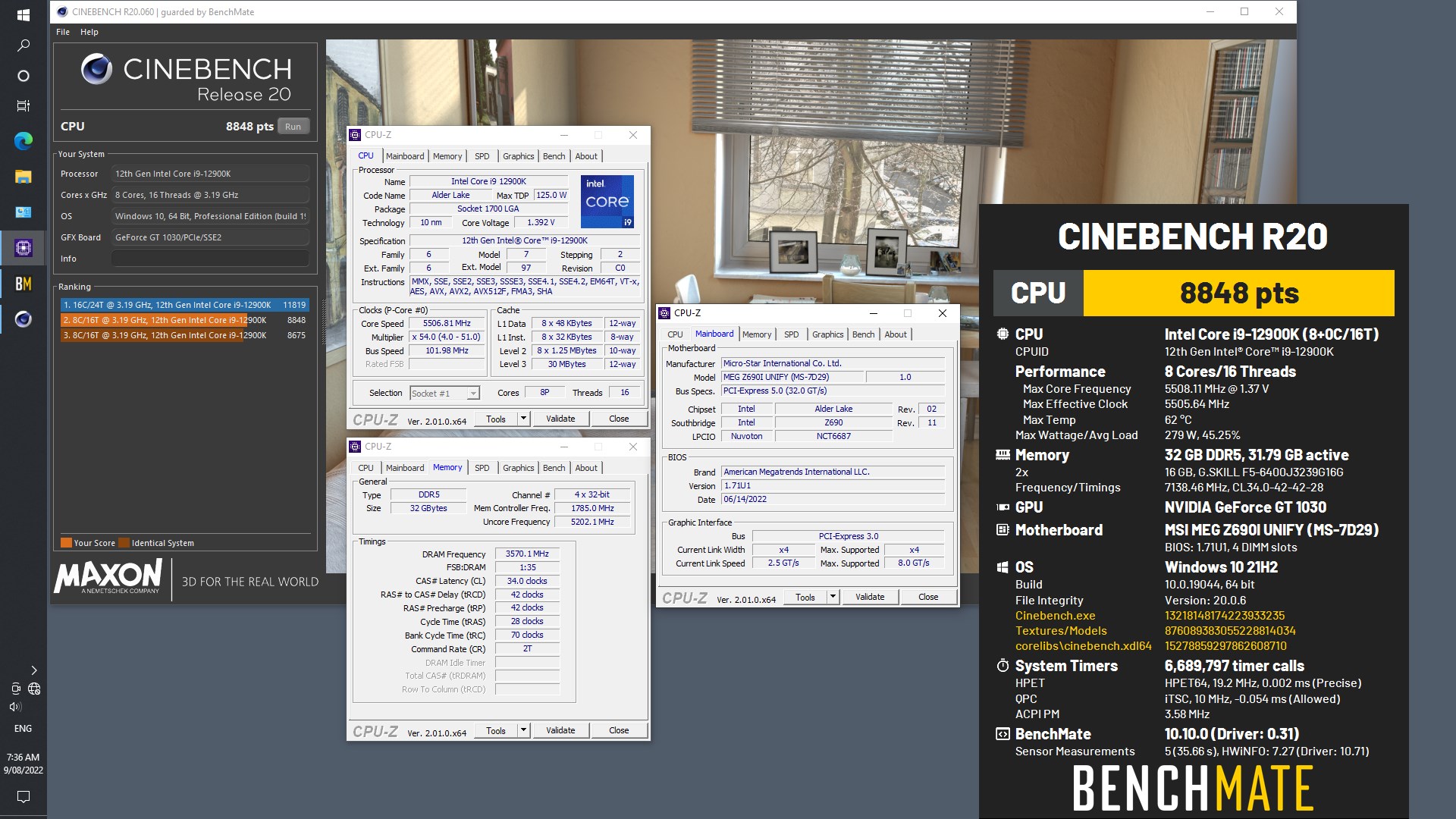1456x819 pixels.
Task: Click CPU-Z title icon in Mainboard window
Action: pyautogui.click(x=664, y=313)
